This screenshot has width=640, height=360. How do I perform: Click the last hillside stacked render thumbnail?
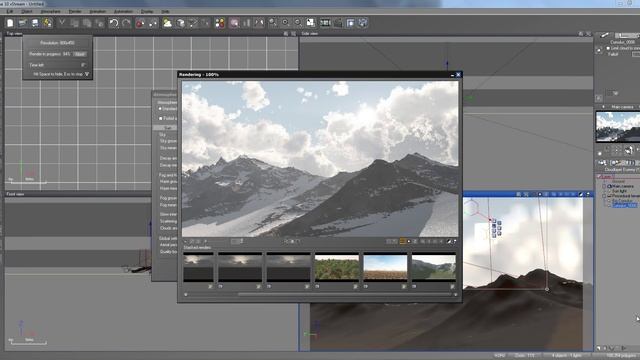[434, 267]
